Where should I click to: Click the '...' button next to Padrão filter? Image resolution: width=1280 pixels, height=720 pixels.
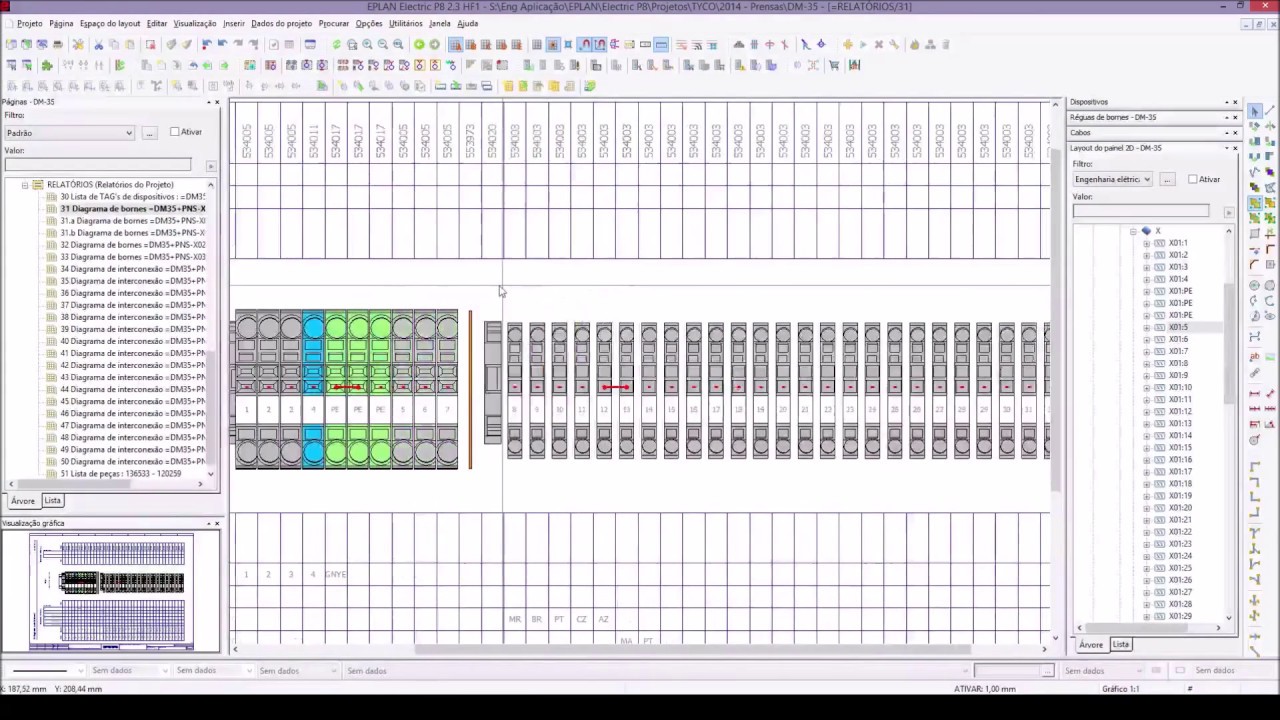(x=149, y=132)
